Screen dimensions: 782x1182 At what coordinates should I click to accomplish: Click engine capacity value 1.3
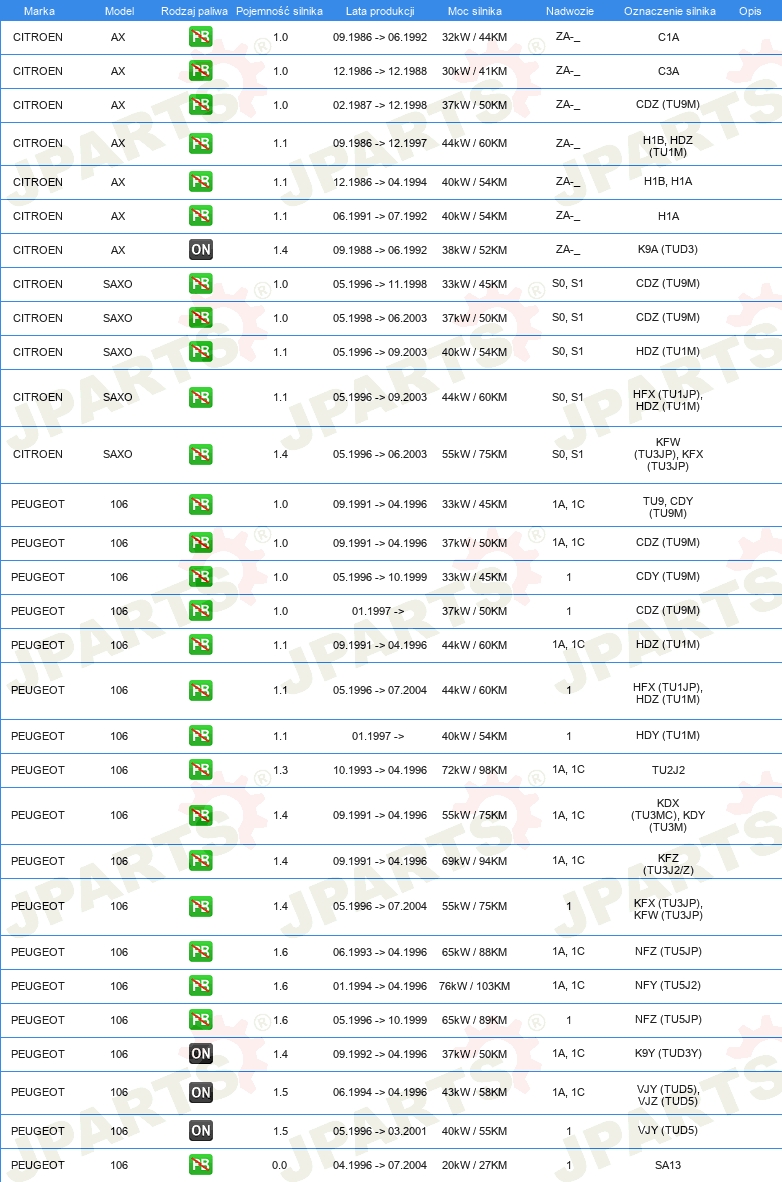pos(281,770)
